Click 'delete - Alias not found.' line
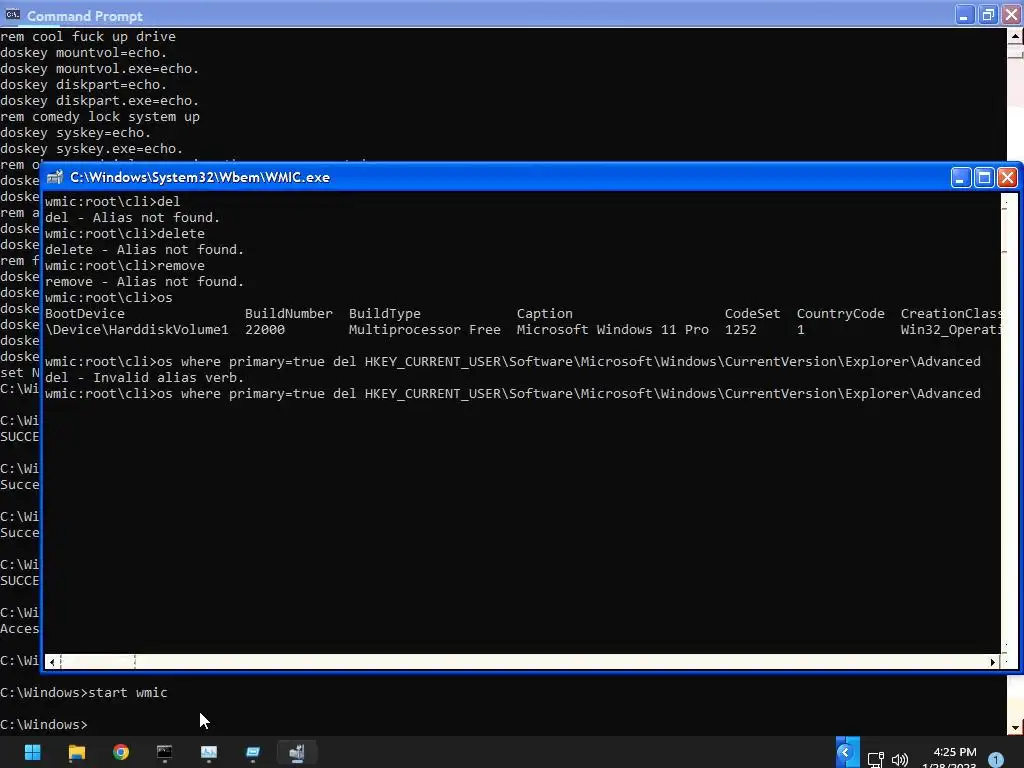The image size is (1024, 768). click(x=144, y=249)
